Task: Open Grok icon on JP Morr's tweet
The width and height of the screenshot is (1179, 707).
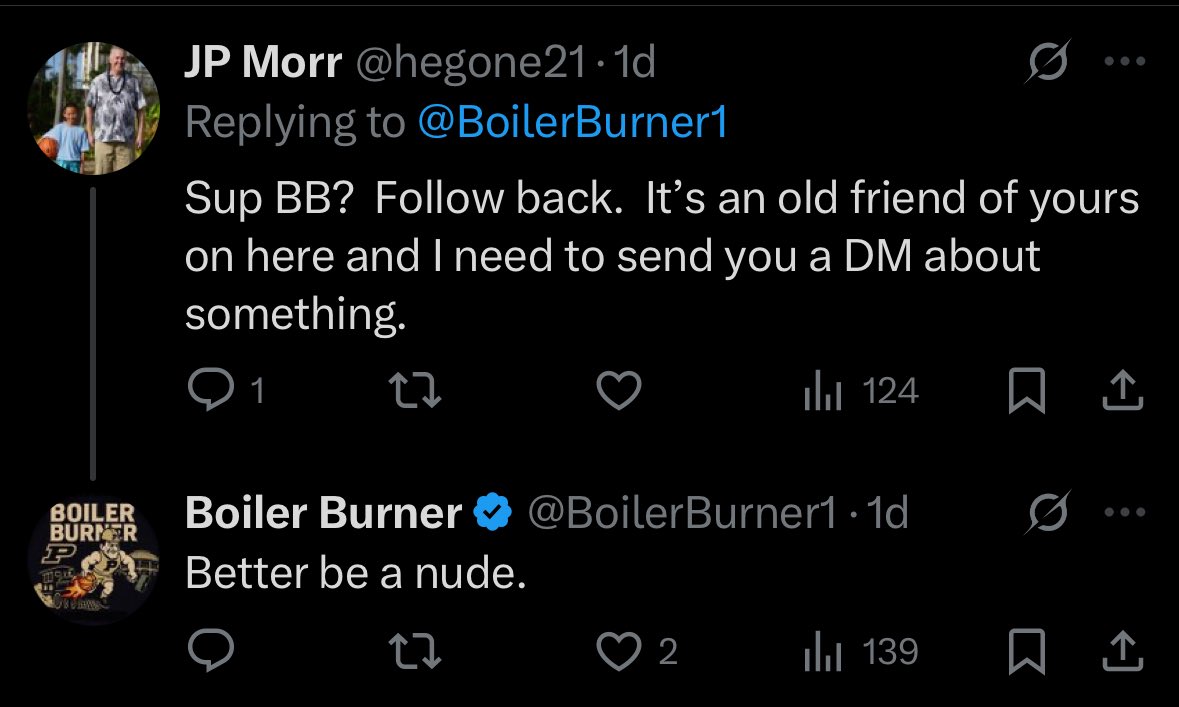Action: pos(1047,61)
